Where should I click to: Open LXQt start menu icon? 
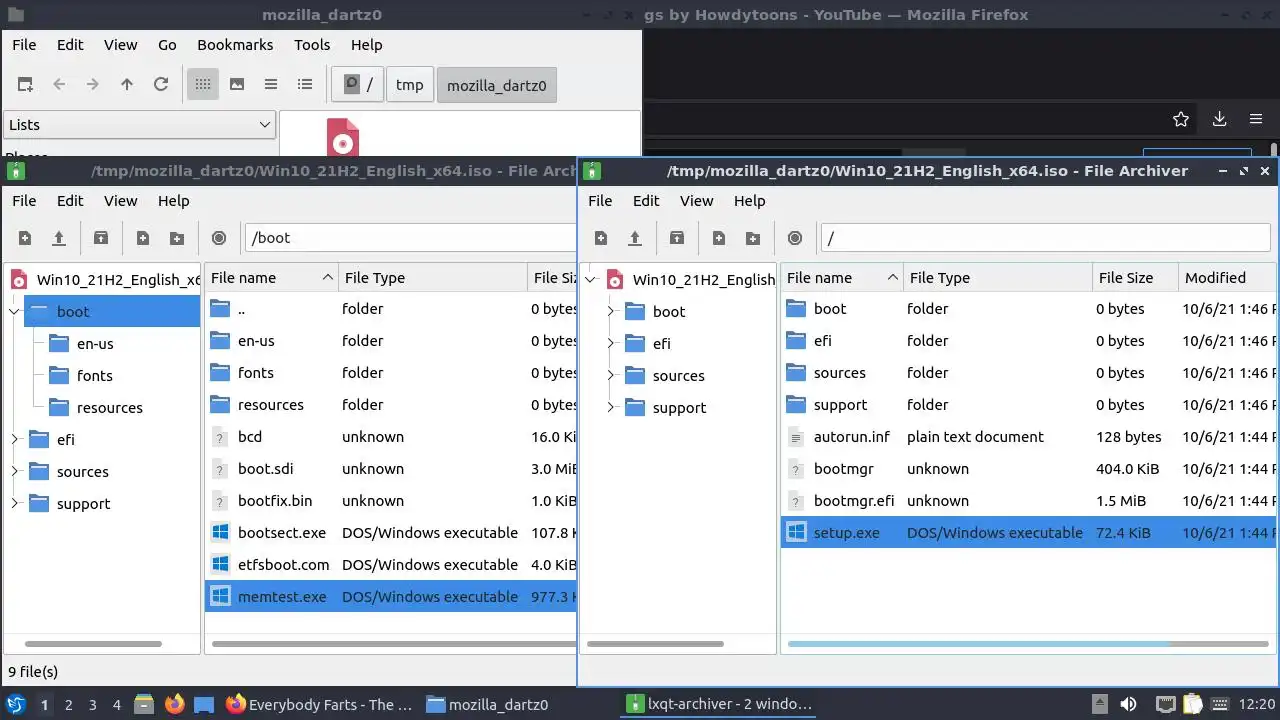tap(16, 704)
